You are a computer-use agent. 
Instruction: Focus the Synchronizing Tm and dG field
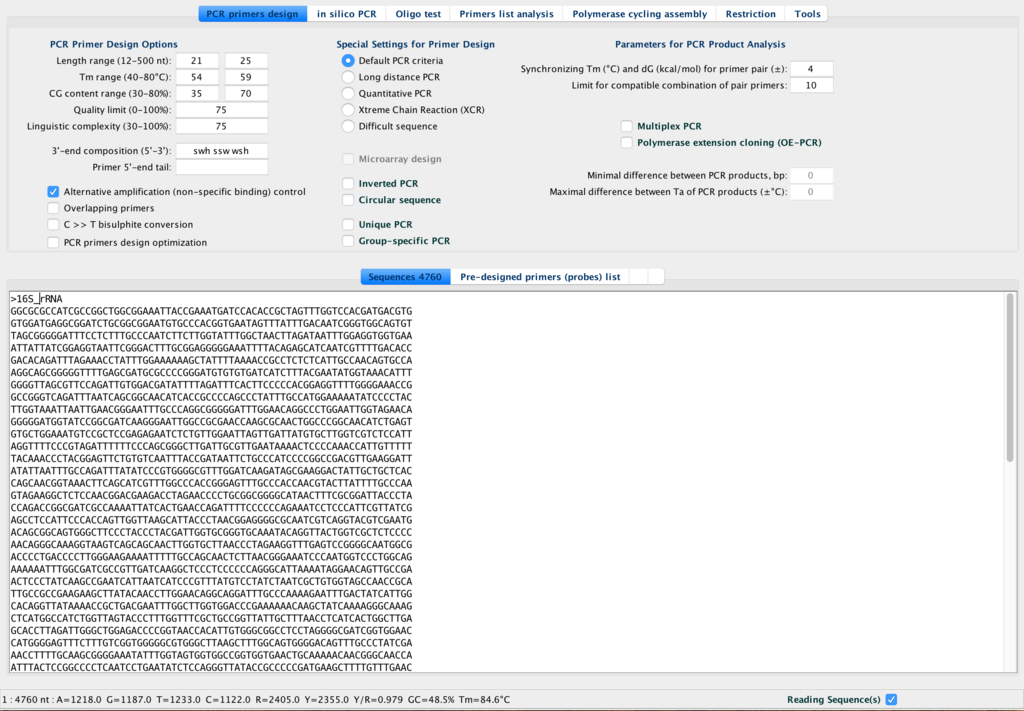coord(812,69)
